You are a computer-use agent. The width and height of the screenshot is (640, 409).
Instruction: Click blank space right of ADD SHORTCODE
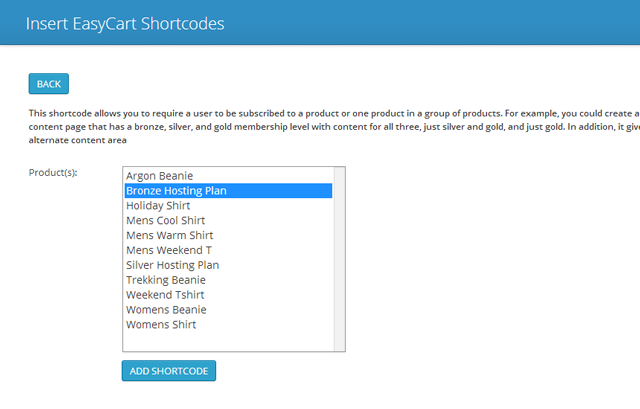point(400,371)
